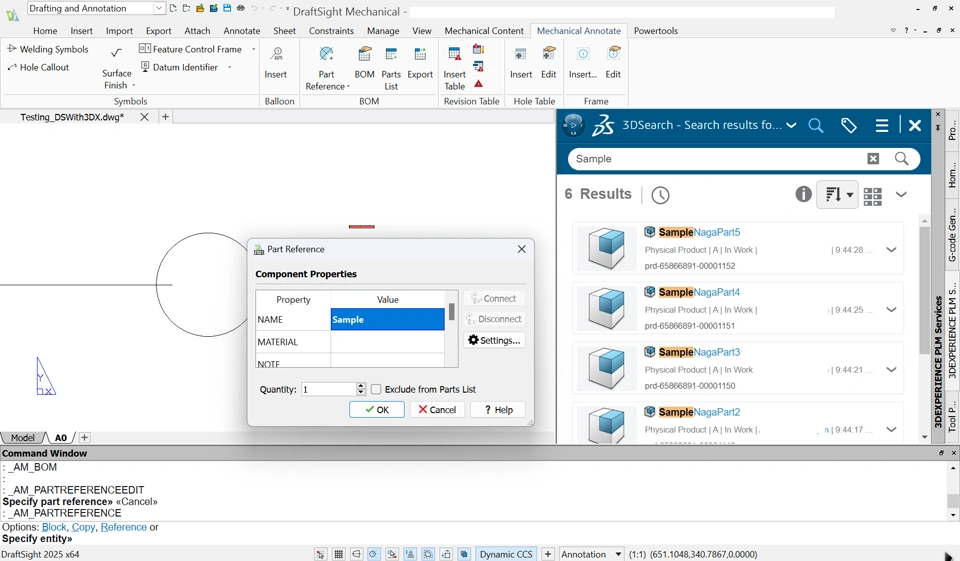Click Edit in the Hole Table group
The height and width of the screenshot is (561, 960).
[x=549, y=63]
